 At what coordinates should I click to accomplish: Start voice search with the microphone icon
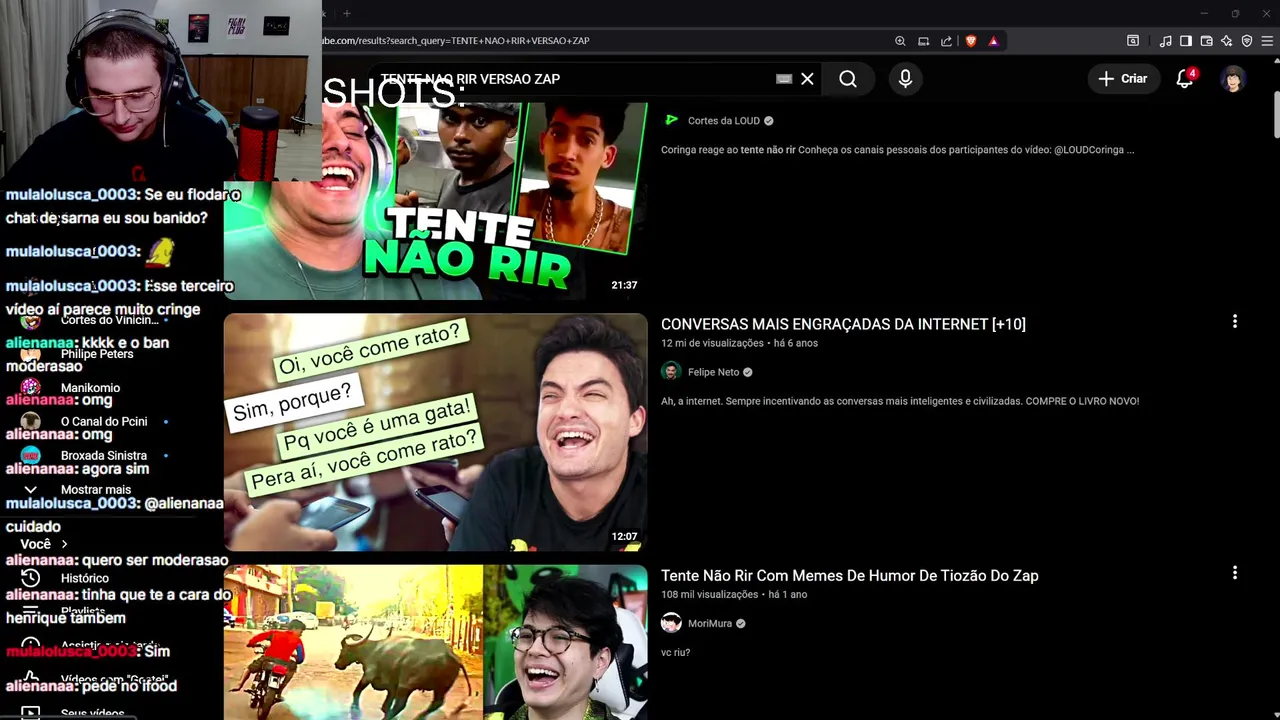905,79
